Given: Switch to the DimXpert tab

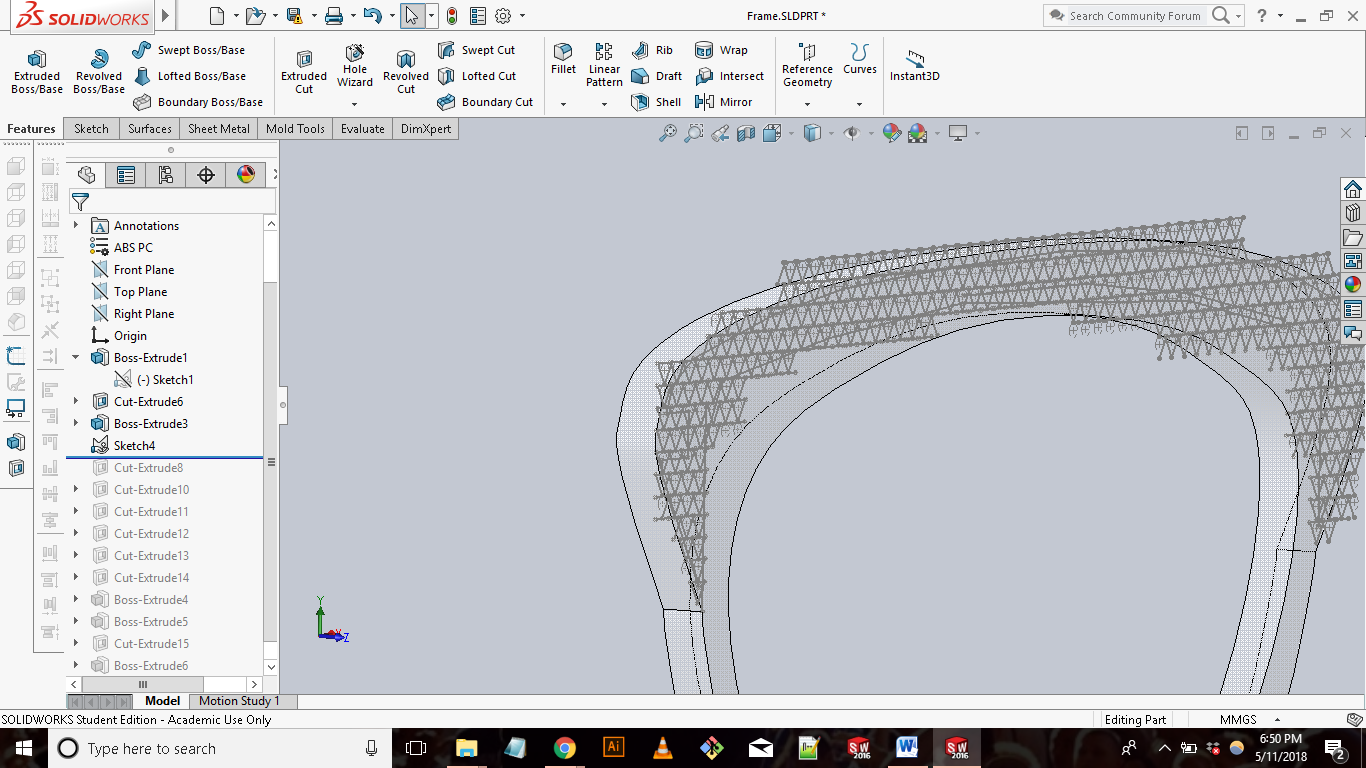Looking at the screenshot, I should coord(426,129).
